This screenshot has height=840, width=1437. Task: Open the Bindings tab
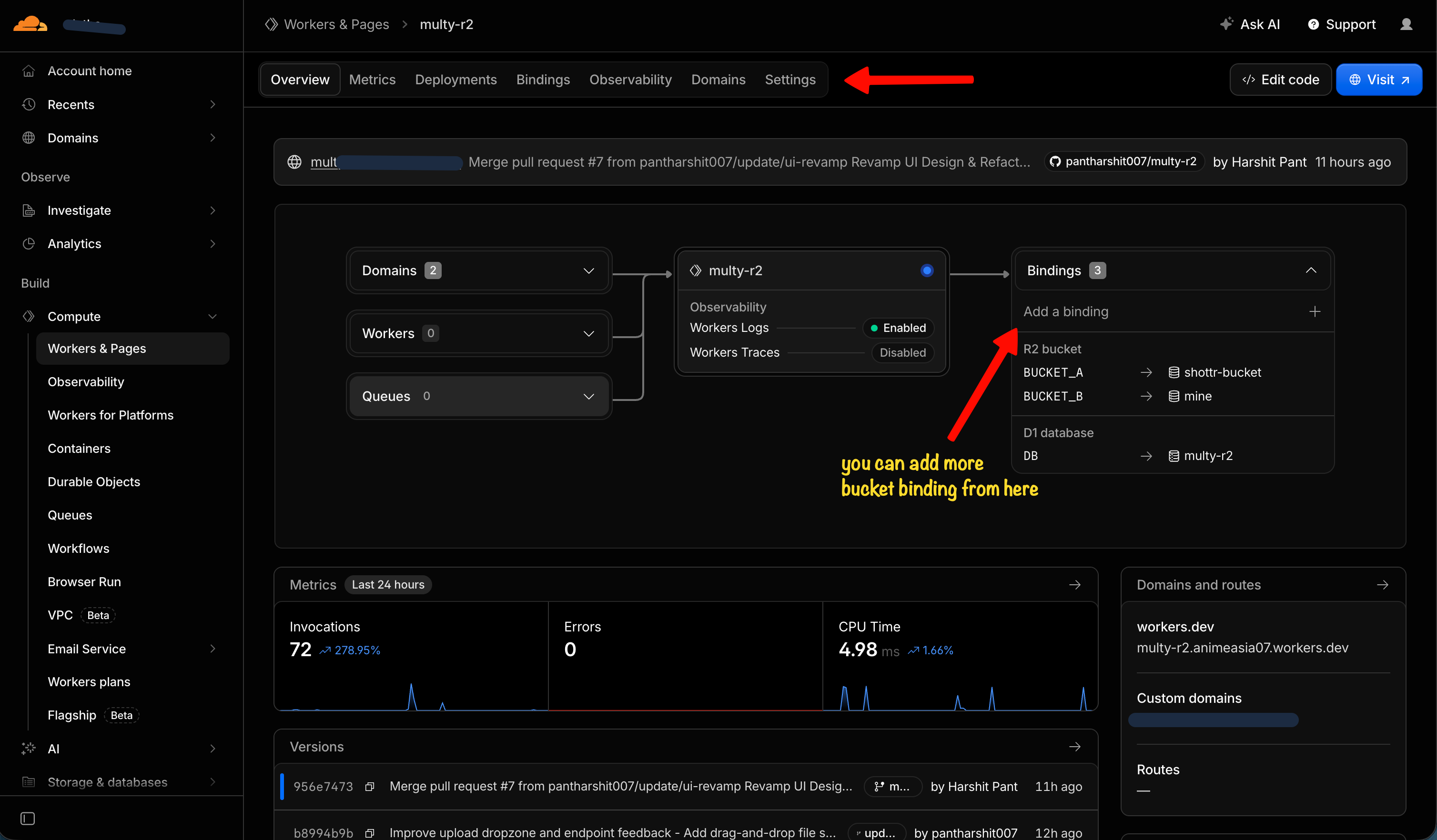coord(543,80)
